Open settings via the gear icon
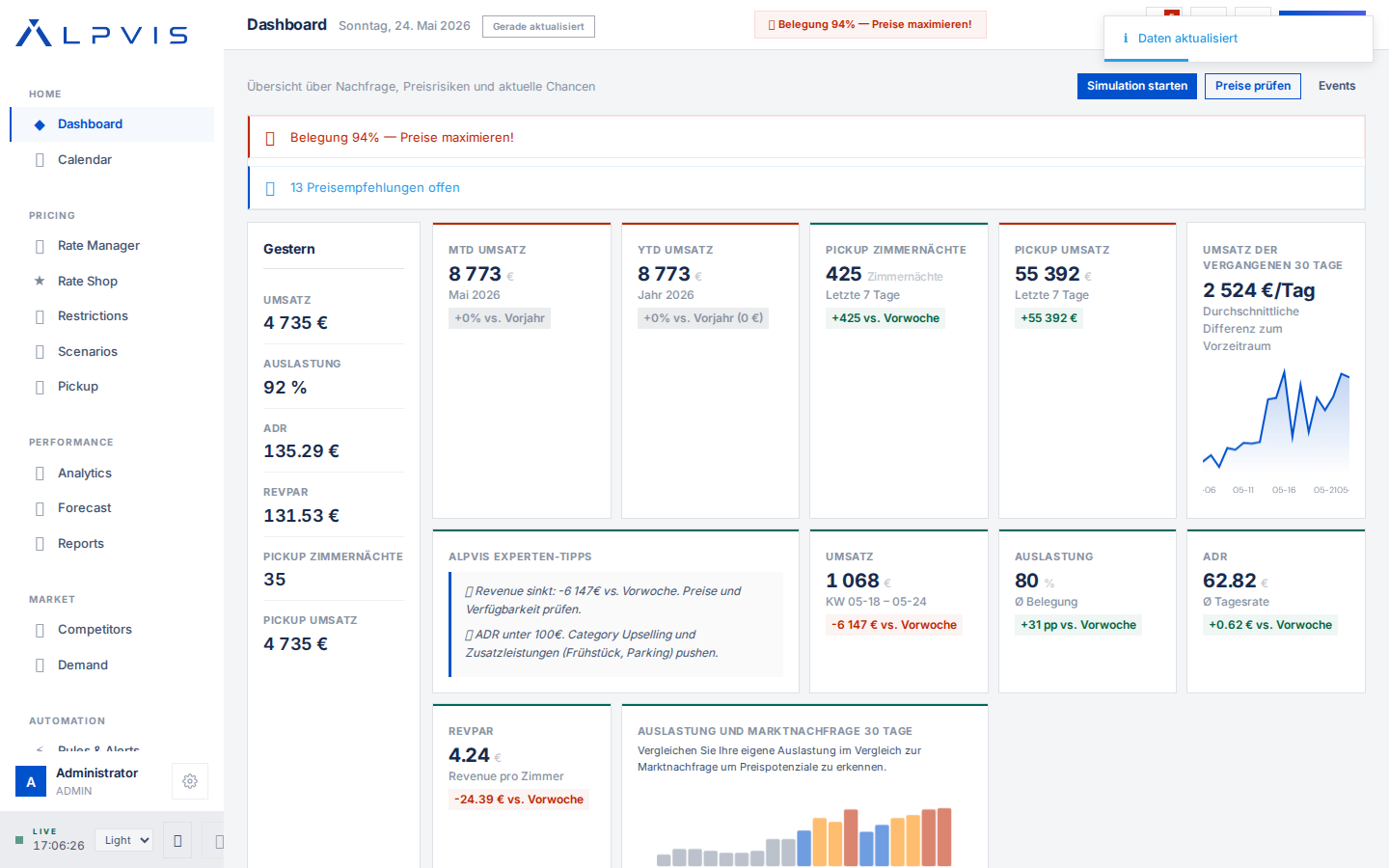1389x868 pixels. tap(190, 781)
